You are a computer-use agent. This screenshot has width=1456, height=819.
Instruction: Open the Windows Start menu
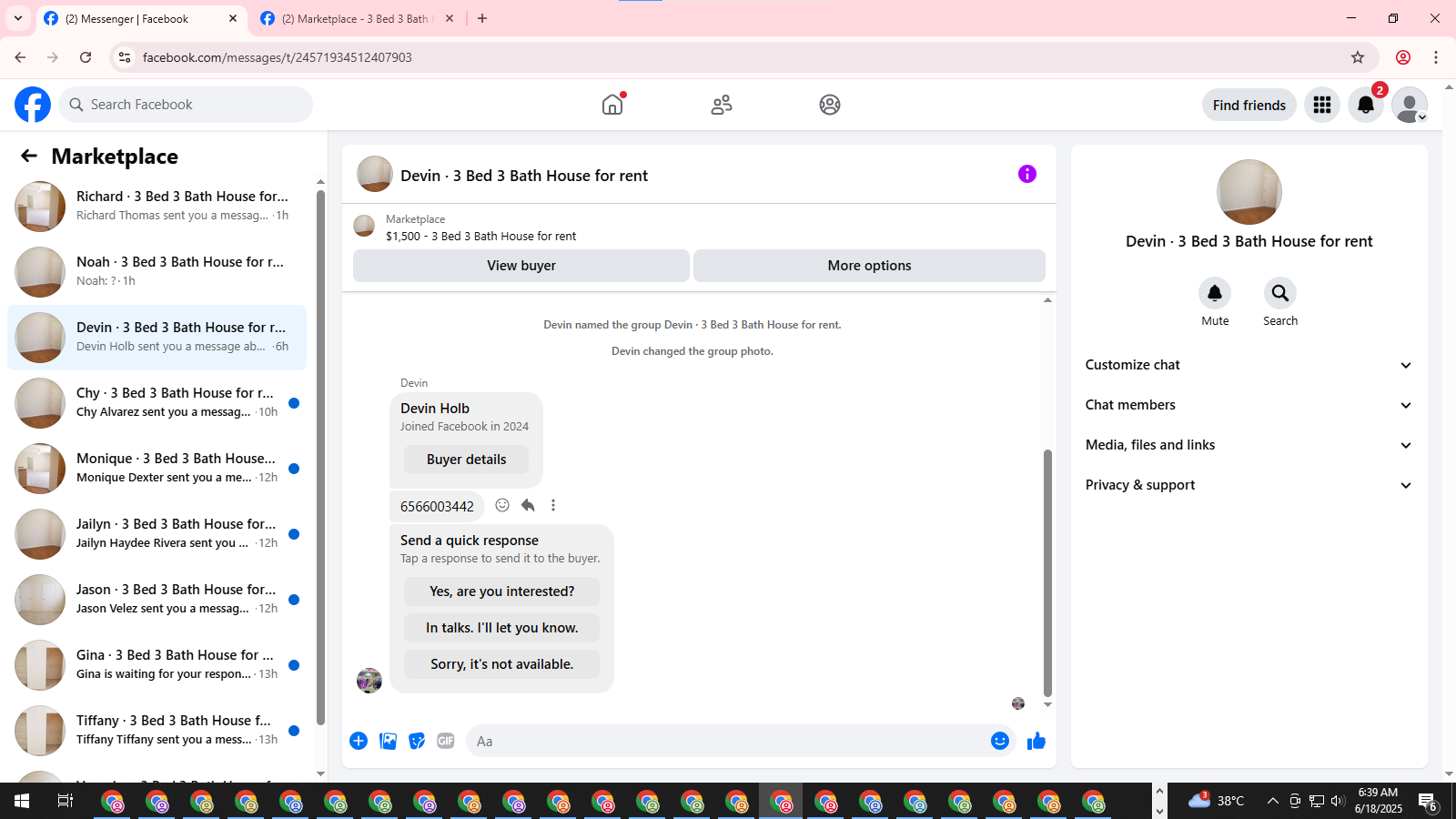point(22,801)
